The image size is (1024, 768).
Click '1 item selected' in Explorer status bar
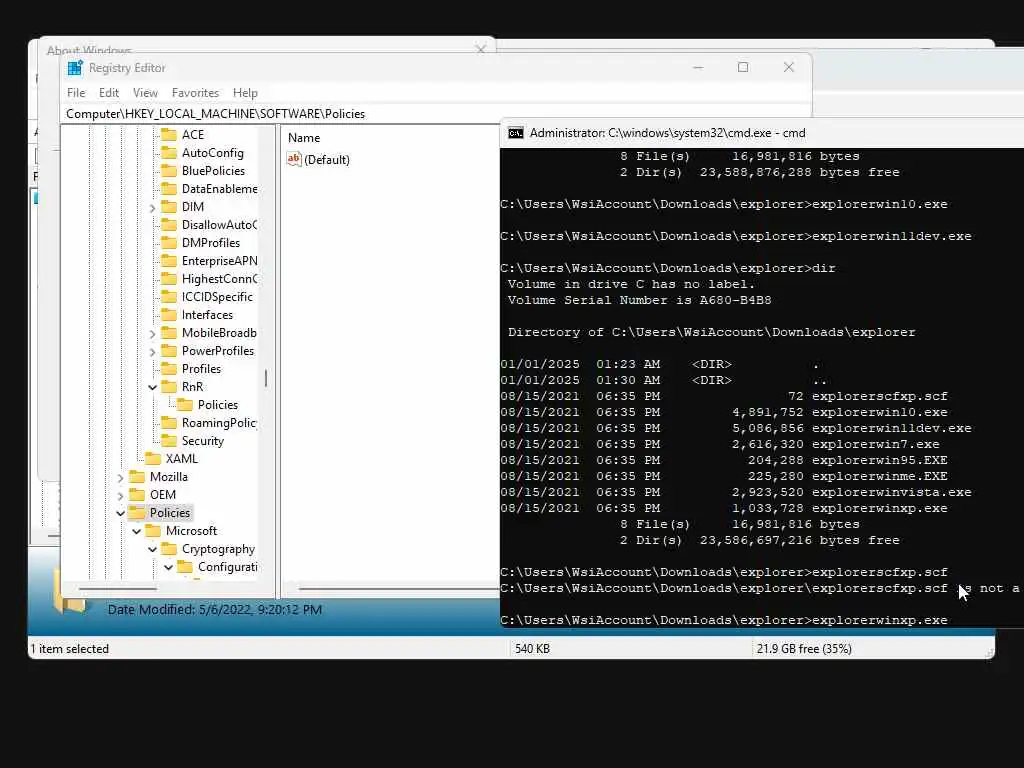pos(70,648)
